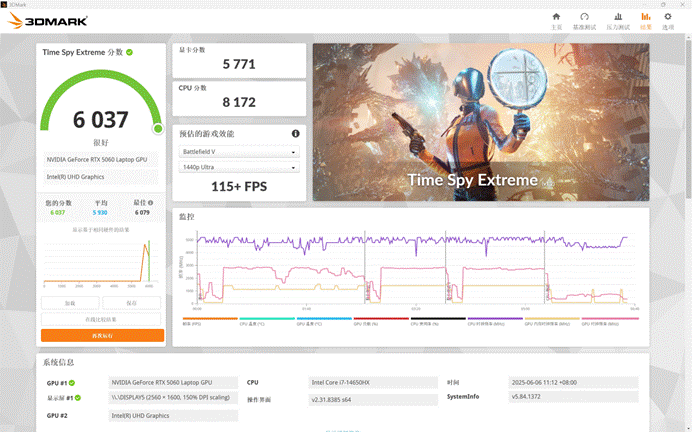Screen dimensions: 692x432
Task: Click the Intel(R) UHD Graphics label under score
Action: pyautogui.click(x=101, y=177)
